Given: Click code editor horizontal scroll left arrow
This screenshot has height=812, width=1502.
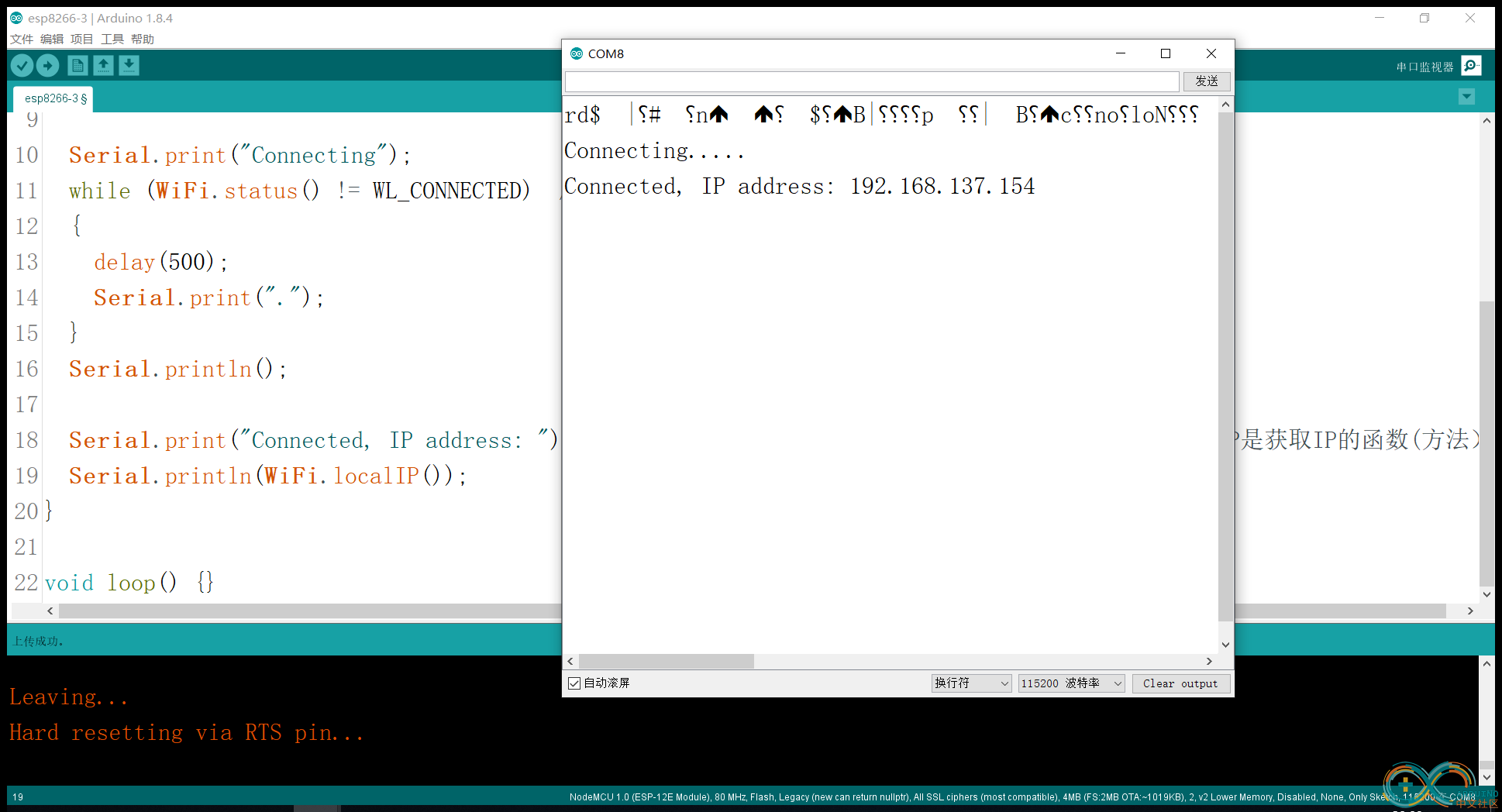Looking at the screenshot, I should pos(50,611).
